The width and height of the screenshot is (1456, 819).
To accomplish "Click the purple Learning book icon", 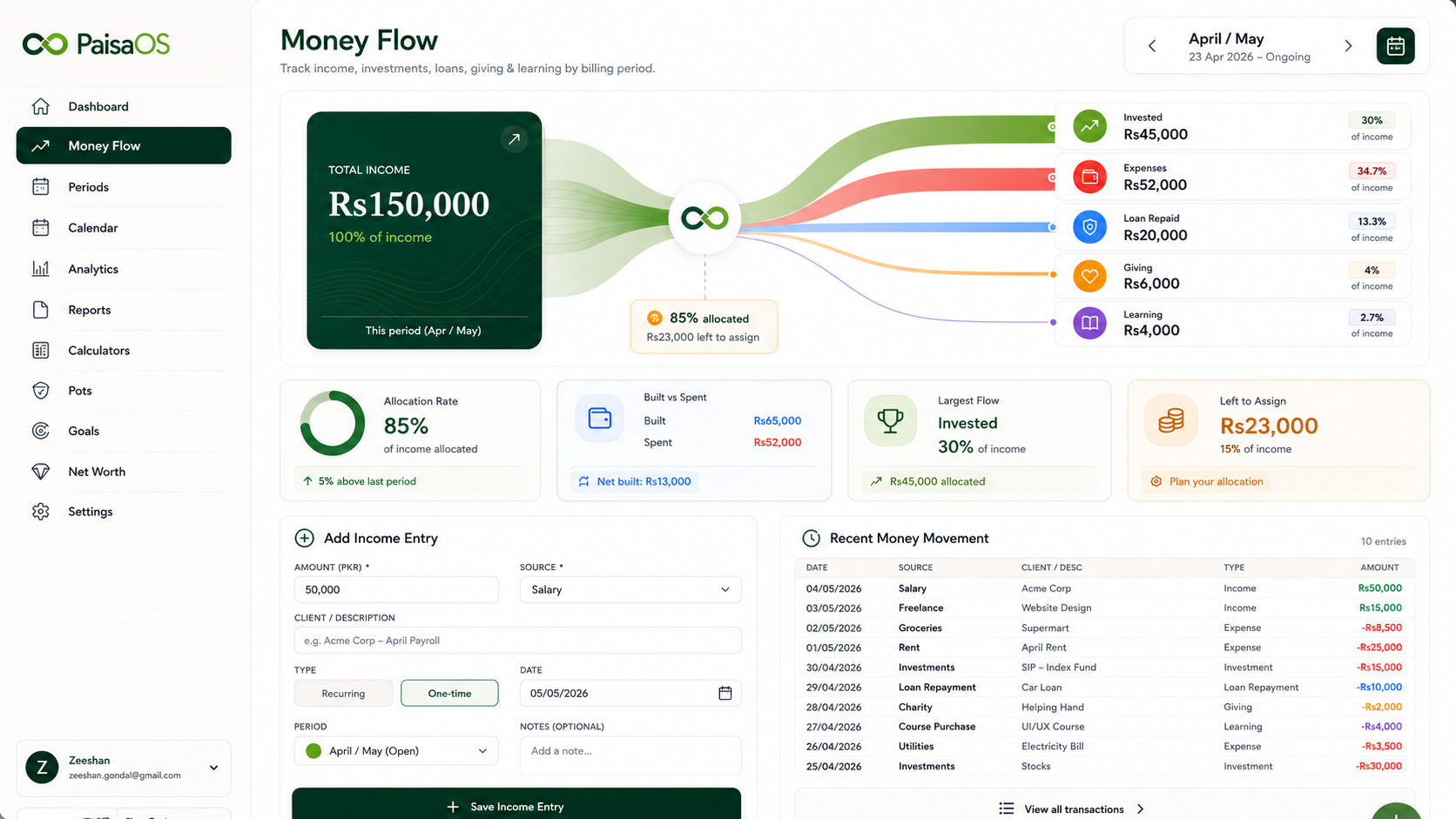I will point(1089,323).
